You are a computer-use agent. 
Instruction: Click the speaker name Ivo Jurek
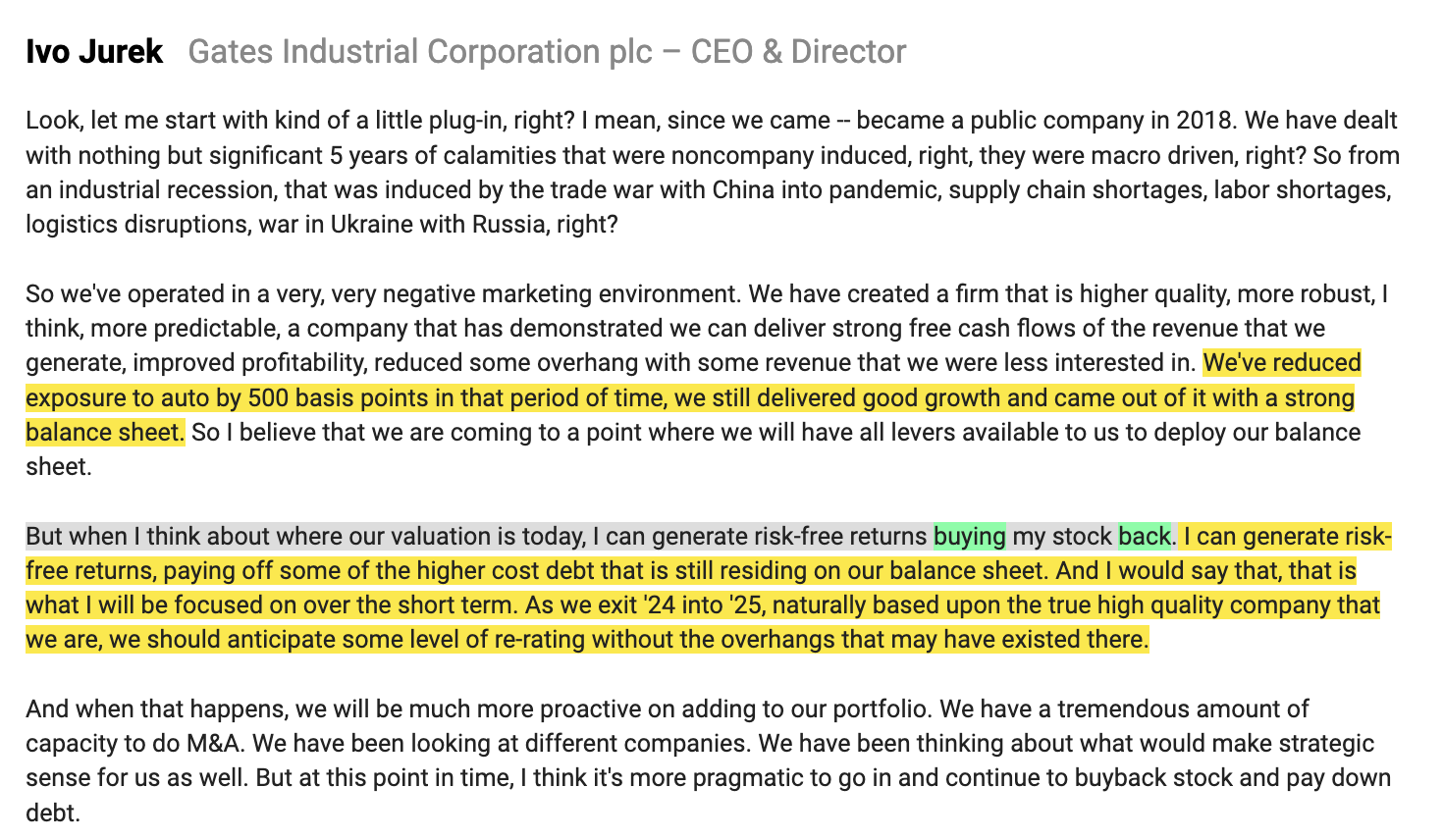pyautogui.click(x=94, y=51)
